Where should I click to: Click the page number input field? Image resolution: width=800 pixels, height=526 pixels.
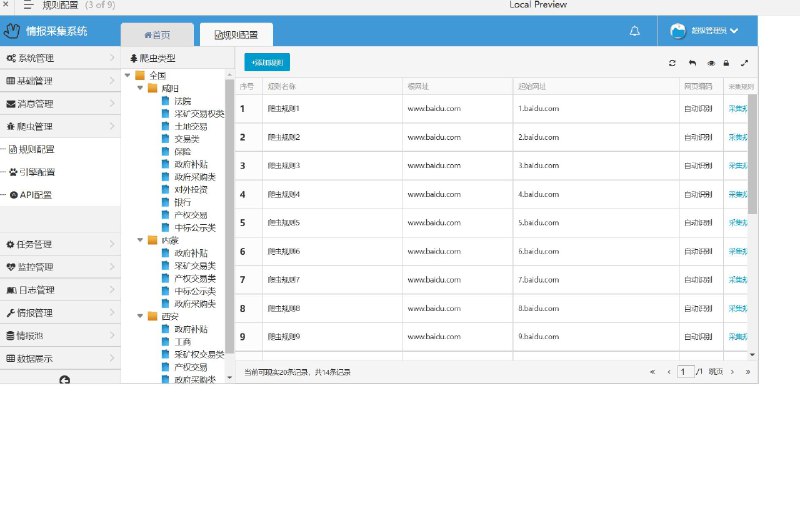coord(685,372)
